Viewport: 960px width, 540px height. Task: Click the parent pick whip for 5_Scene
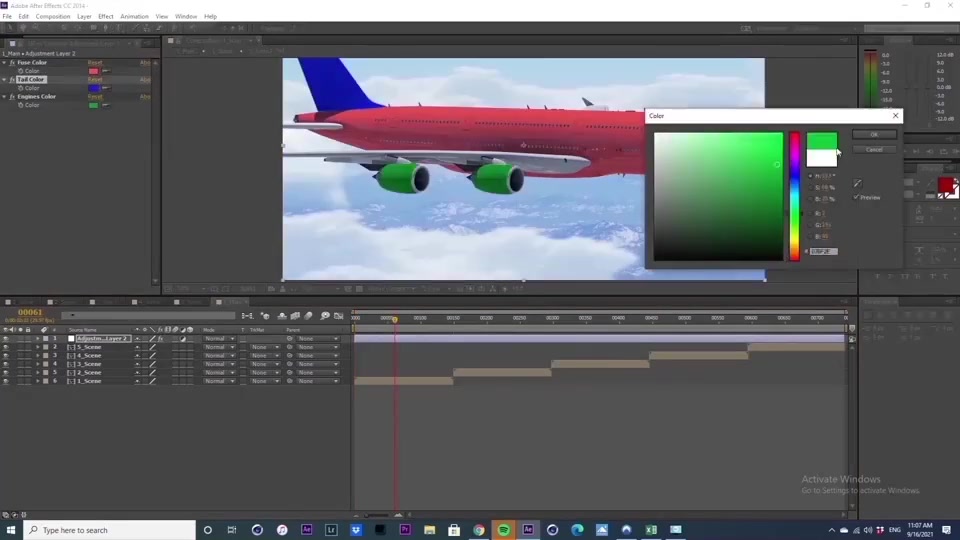pyautogui.click(x=290, y=347)
